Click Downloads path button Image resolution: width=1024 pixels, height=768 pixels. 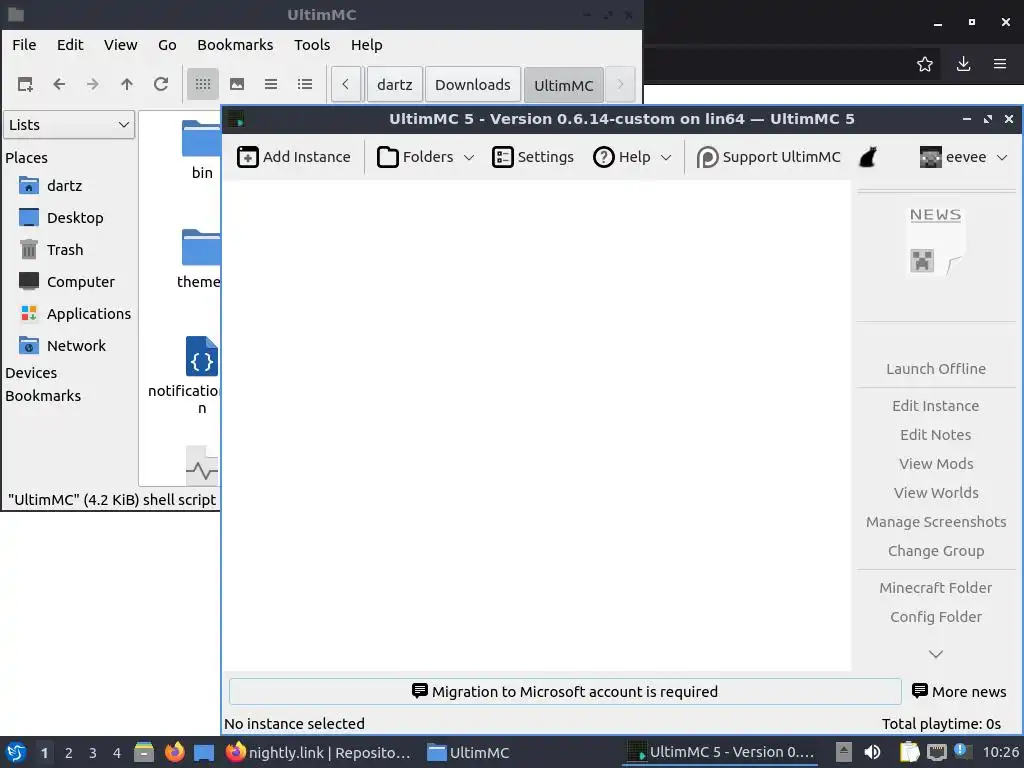pyautogui.click(x=473, y=85)
